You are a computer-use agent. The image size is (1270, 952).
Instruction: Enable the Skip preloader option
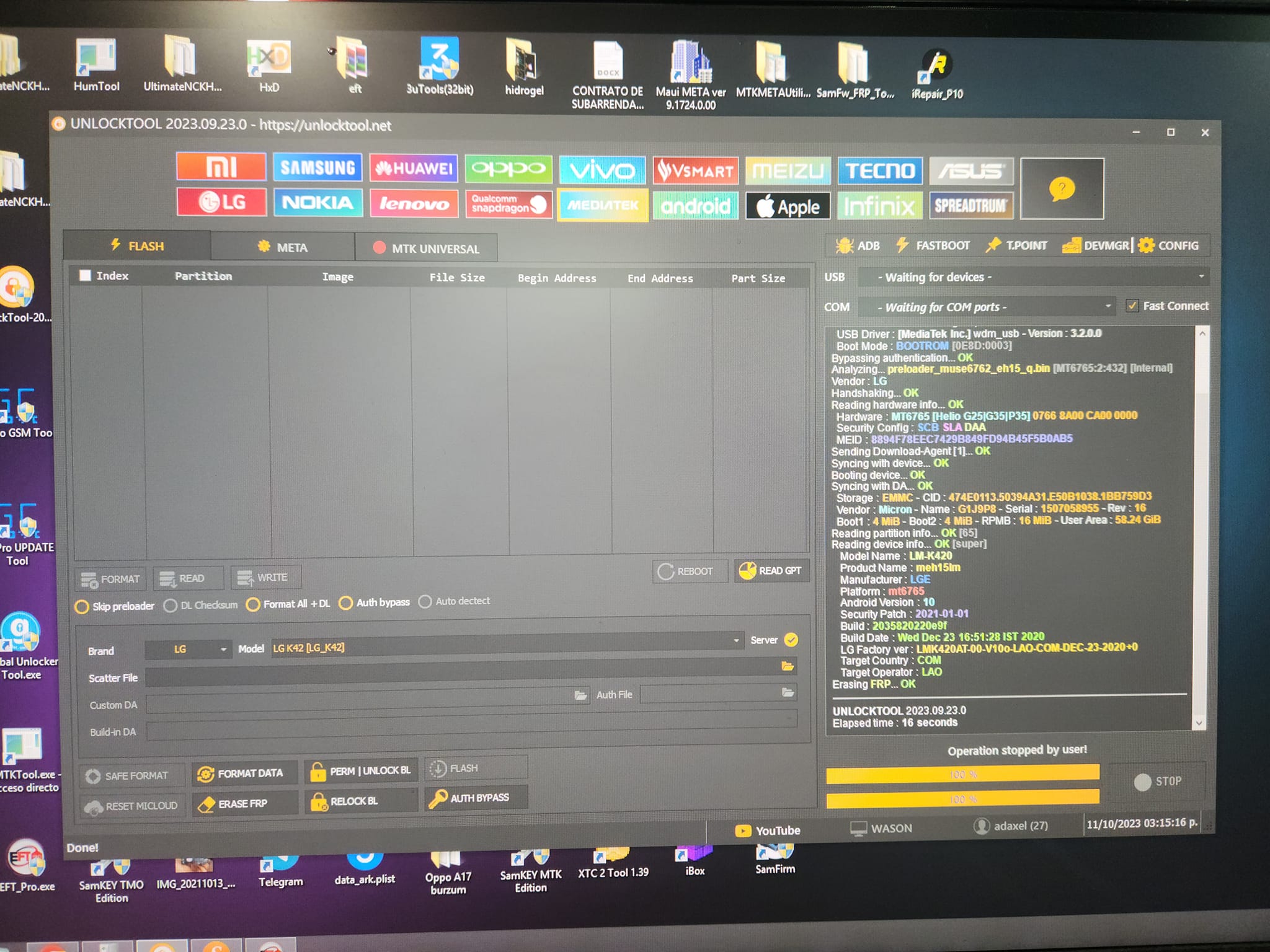pyautogui.click(x=81, y=607)
